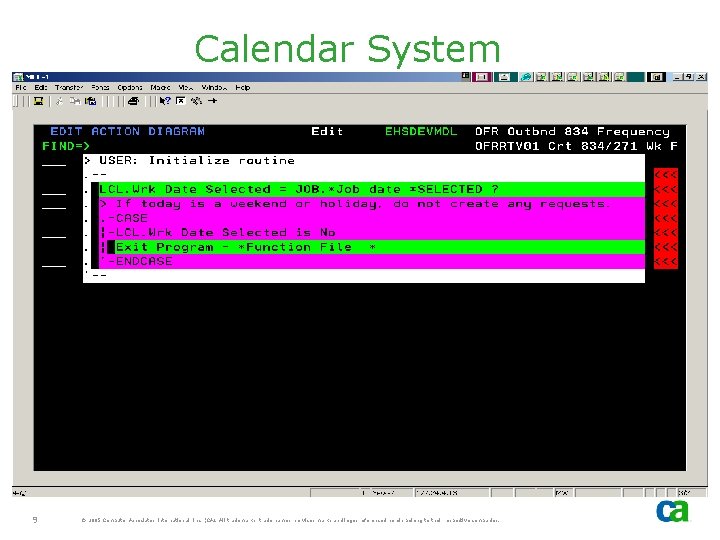Open the Window menu
720x540 pixels.
pos(214,87)
